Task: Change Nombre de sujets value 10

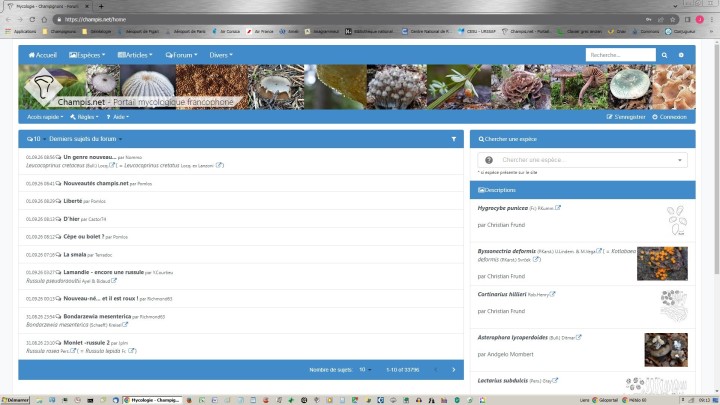Action: pyautogui.click(x=365, y=370)
